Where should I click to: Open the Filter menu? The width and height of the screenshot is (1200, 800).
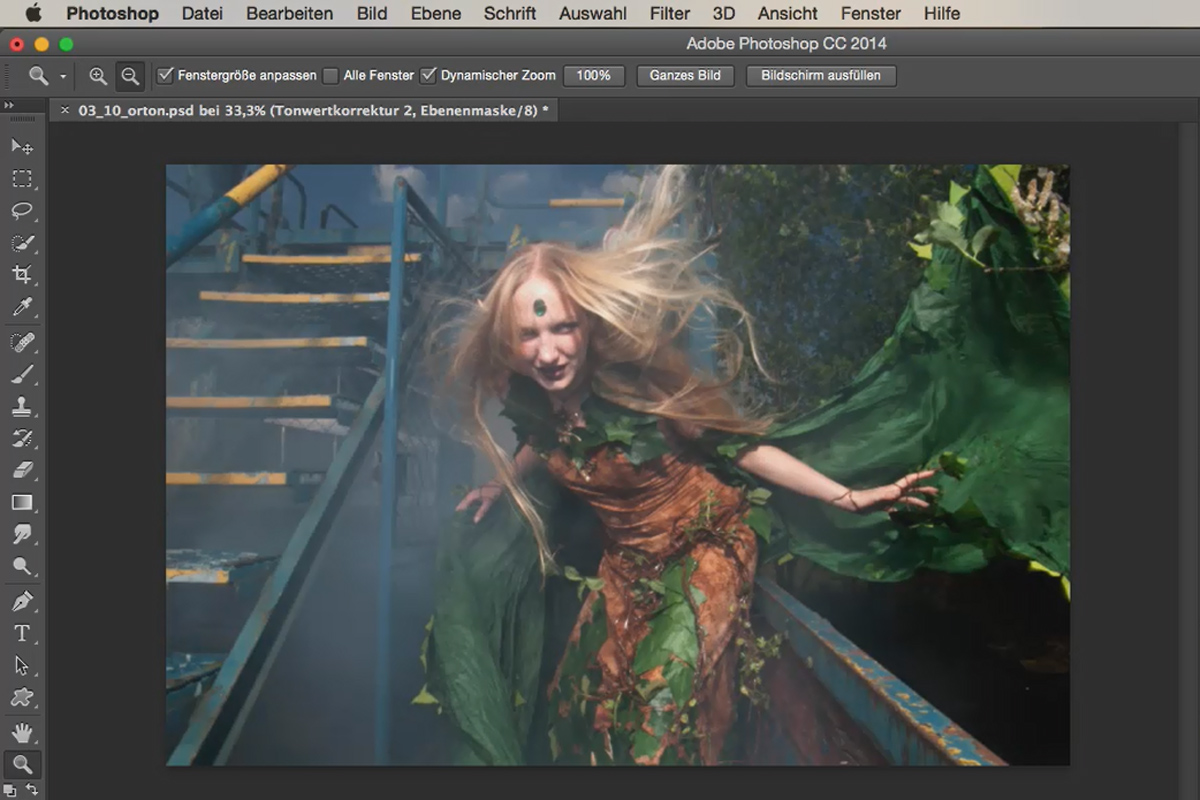[670, 14]
